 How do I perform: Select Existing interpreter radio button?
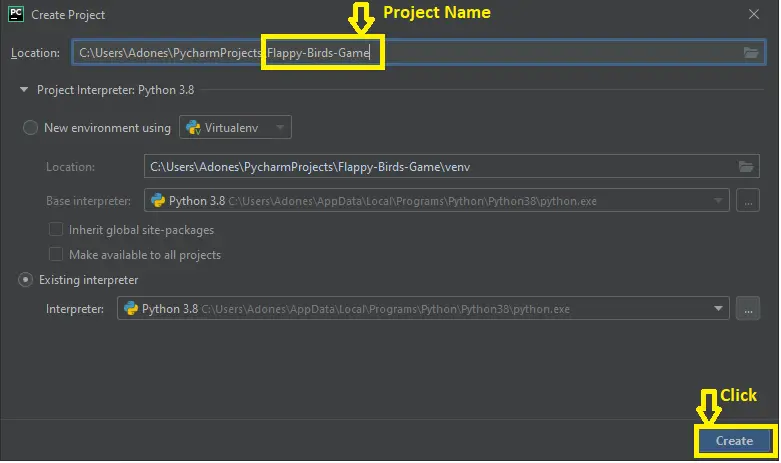25,279
